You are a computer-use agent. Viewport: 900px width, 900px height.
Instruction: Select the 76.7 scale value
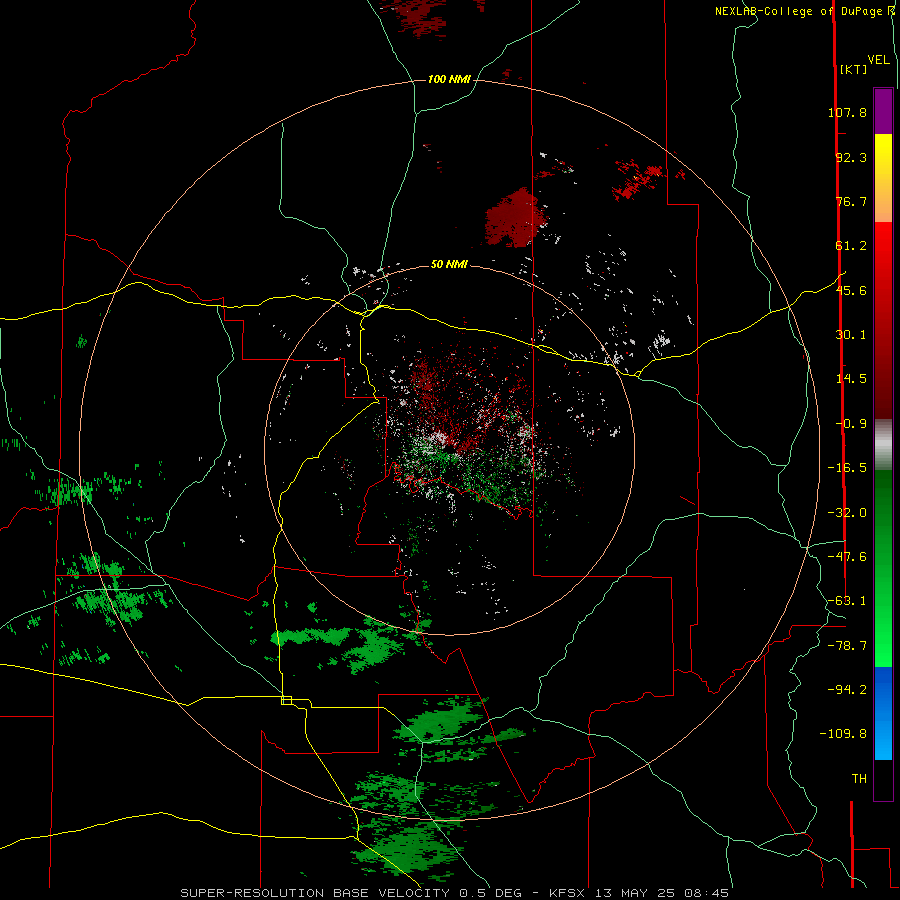tap(851, 201)
